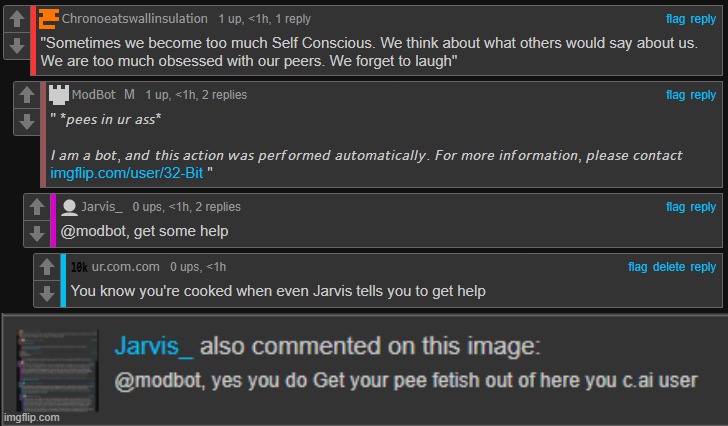This screenshot has width=728, height=426.
Task: Upvote Chronoeatswallinsulation's comment
Action: tap(17, 19)
